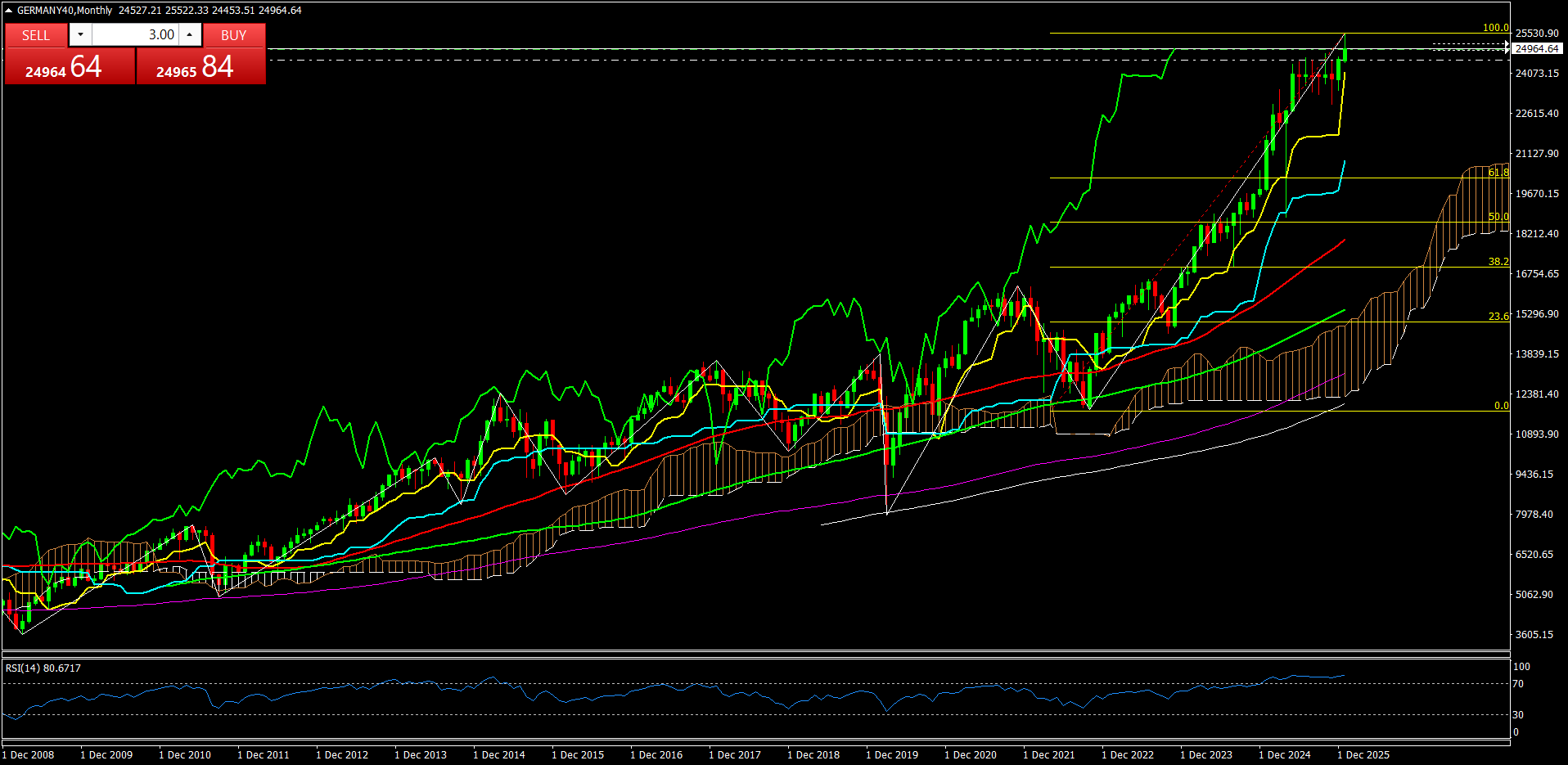Click the buy price 24965 84 panel
Viewport: 1568px width, 765px height.
tap(201, 66)
